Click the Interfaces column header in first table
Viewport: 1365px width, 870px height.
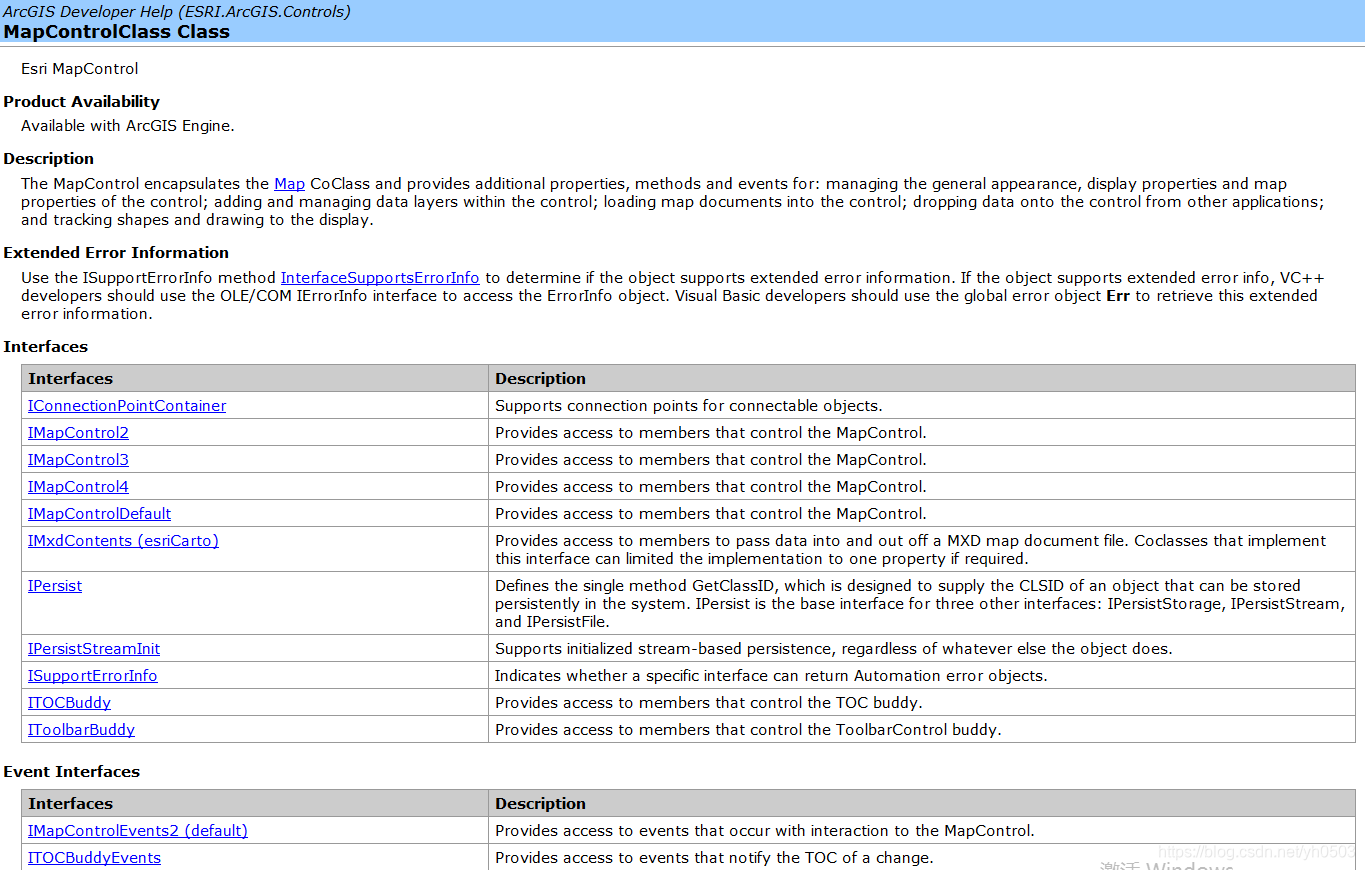point(70,379)
